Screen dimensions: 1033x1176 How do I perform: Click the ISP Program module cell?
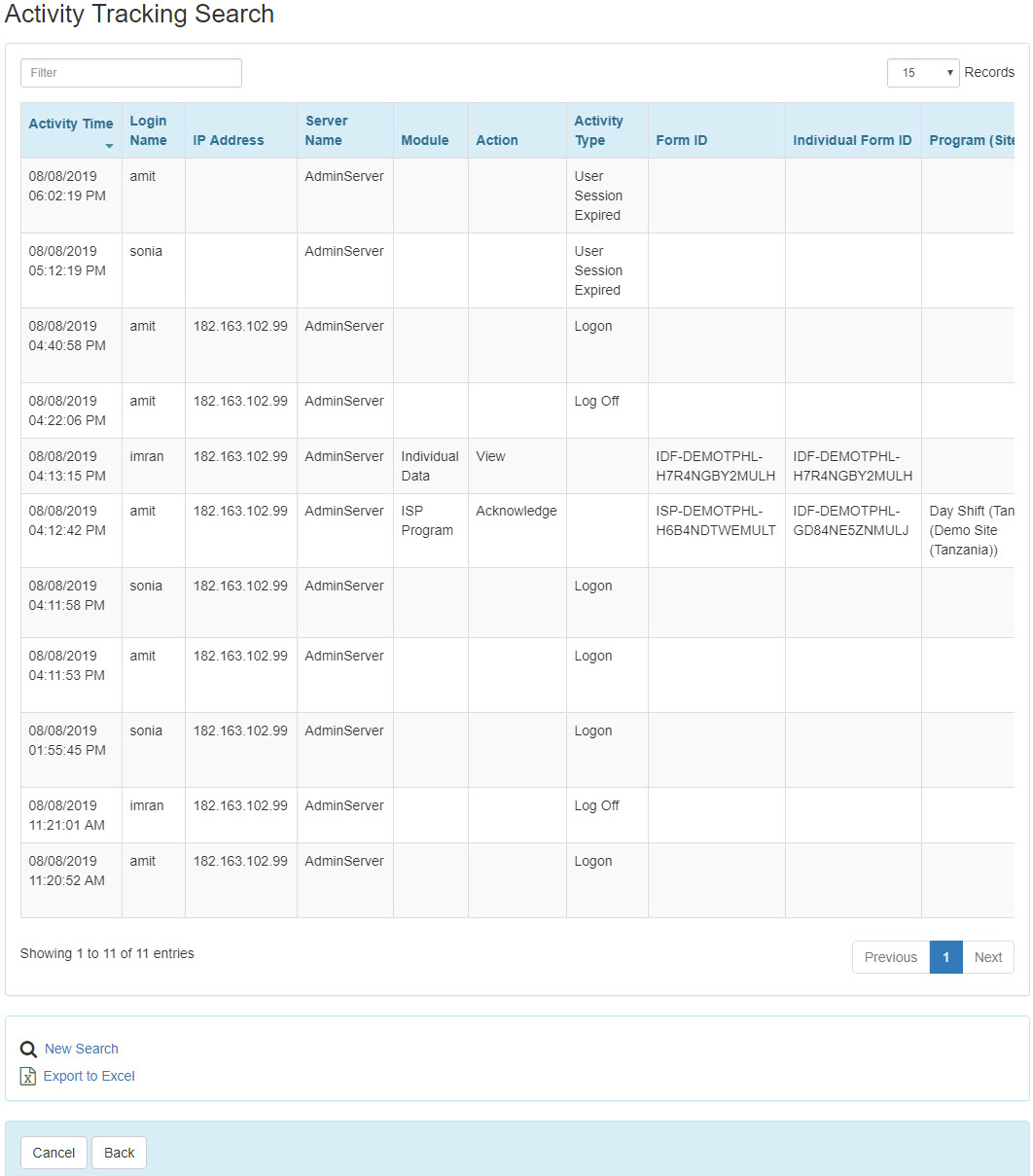coord(431,530)
